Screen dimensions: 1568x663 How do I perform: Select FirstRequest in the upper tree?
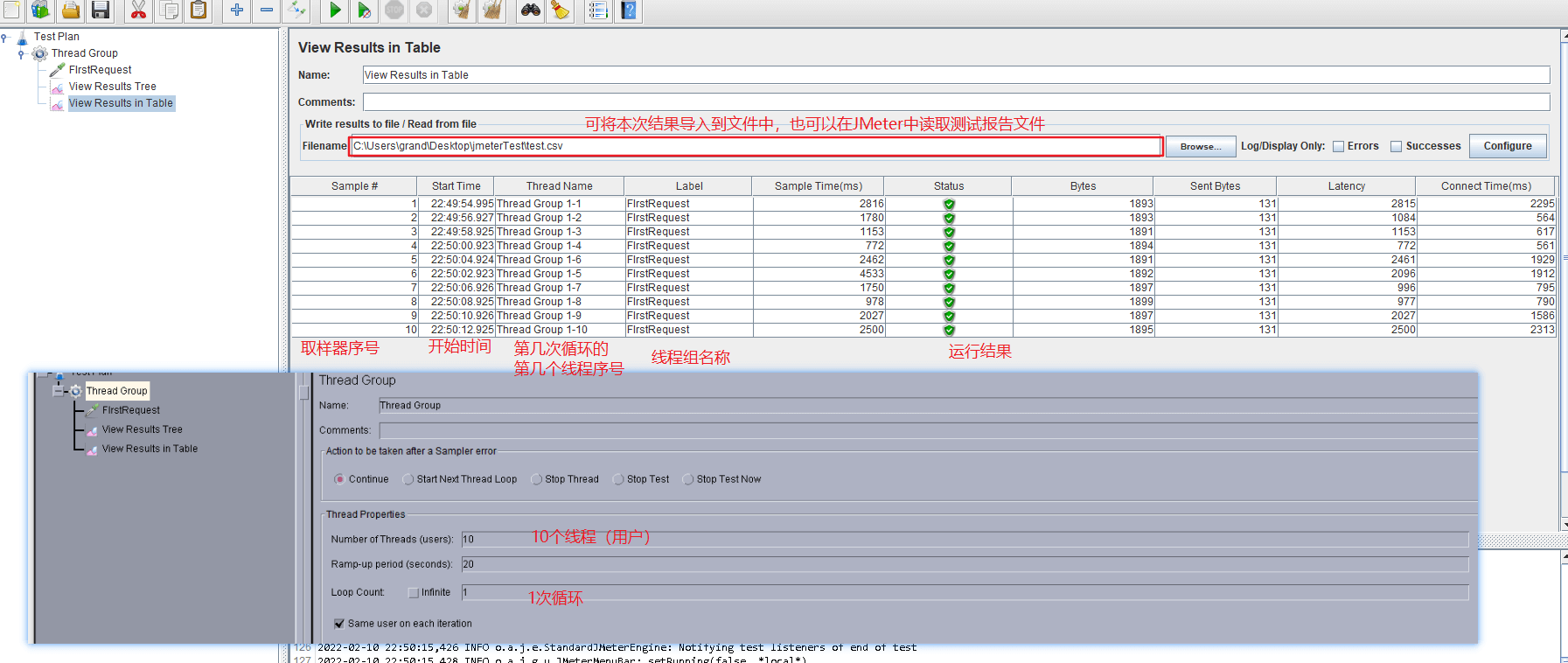point(101,70)
